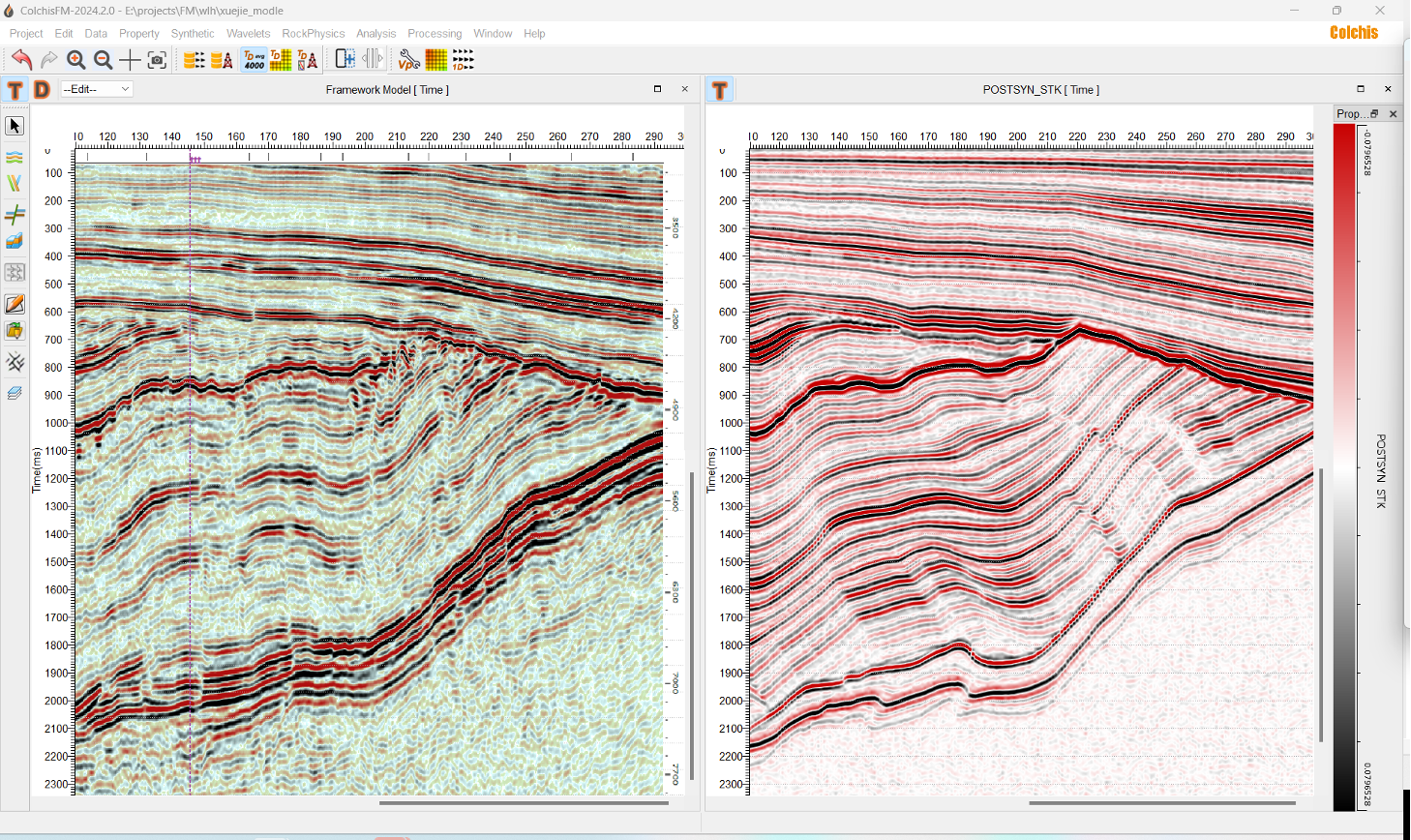Viewport: 1411px width, 840px height.
Task: Click the folder with pin sidebar icon
Action: tap(15, 331)
